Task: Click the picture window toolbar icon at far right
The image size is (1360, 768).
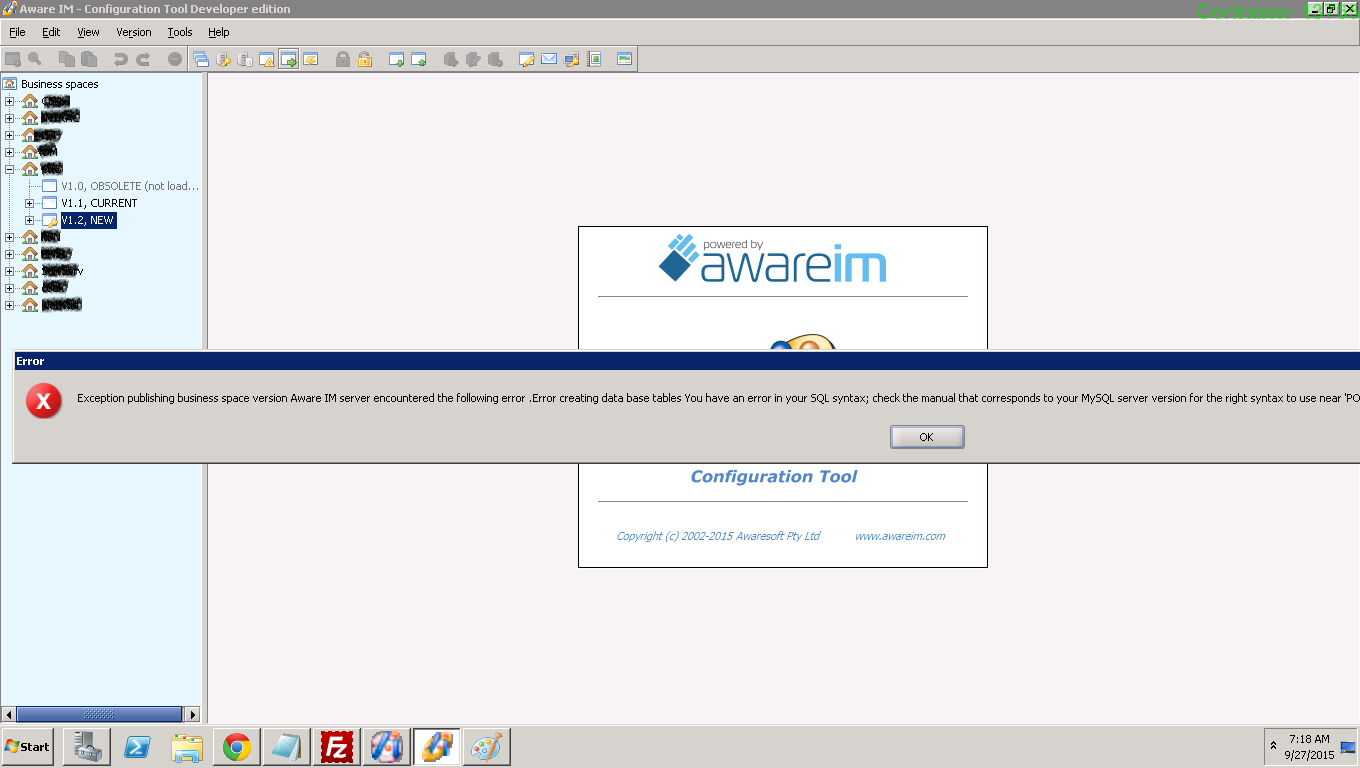Action: click(625, 59)
